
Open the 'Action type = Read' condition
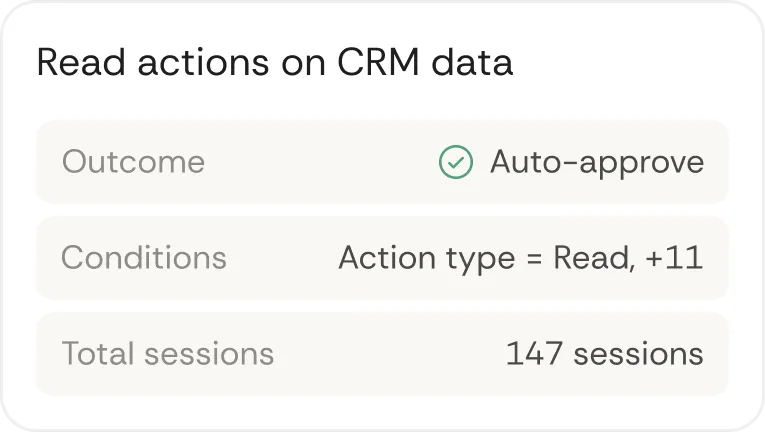(x=486, y=258)
